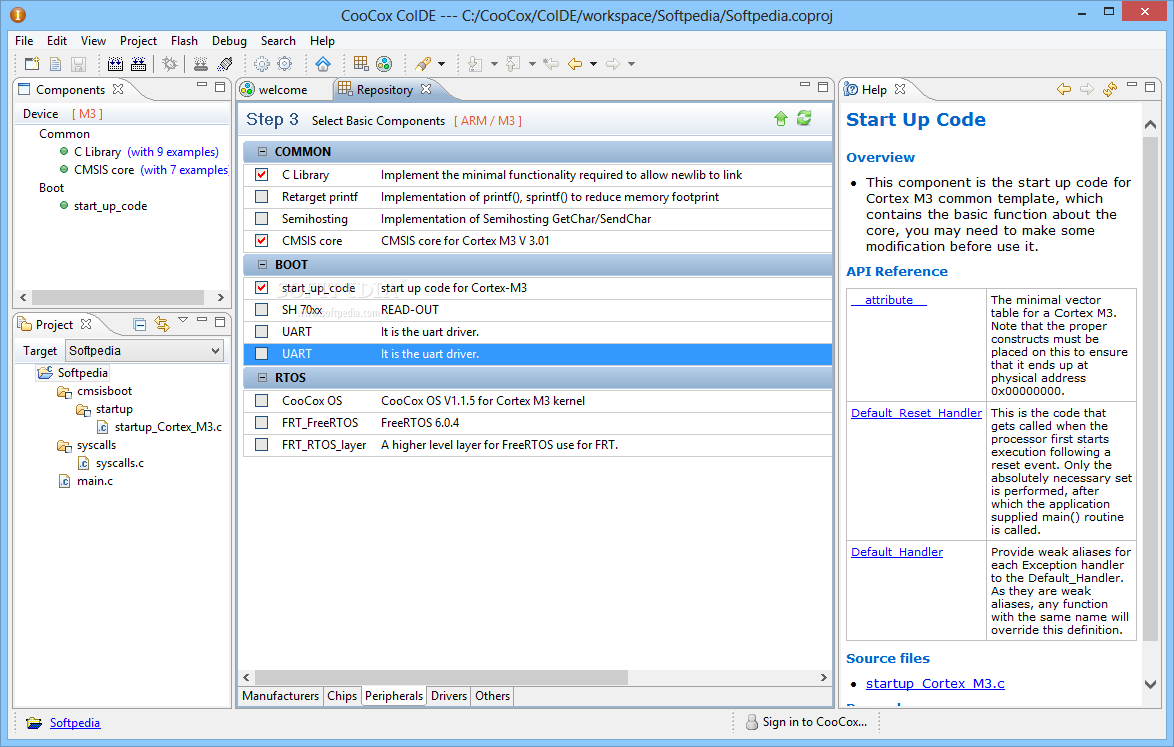Click the Build toolbar icon
Viewport: 1174px width, 747px height.
115,64
